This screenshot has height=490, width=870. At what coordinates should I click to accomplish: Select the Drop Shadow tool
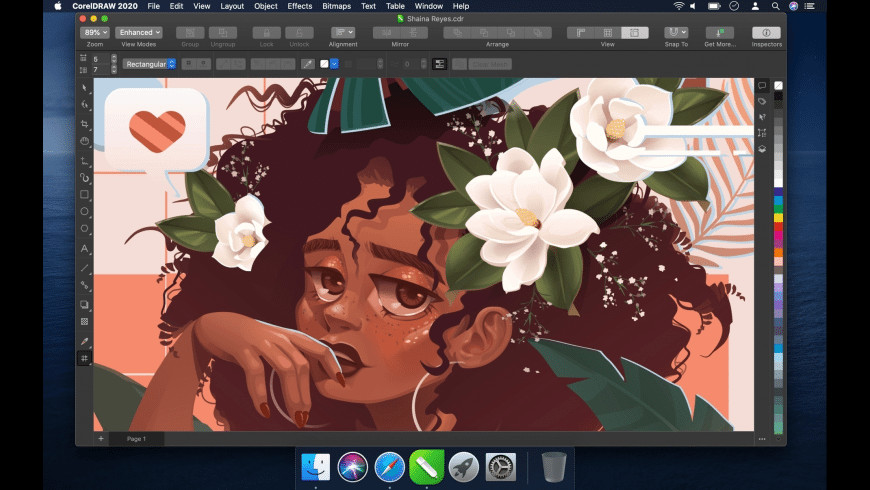tap(84, 305)
